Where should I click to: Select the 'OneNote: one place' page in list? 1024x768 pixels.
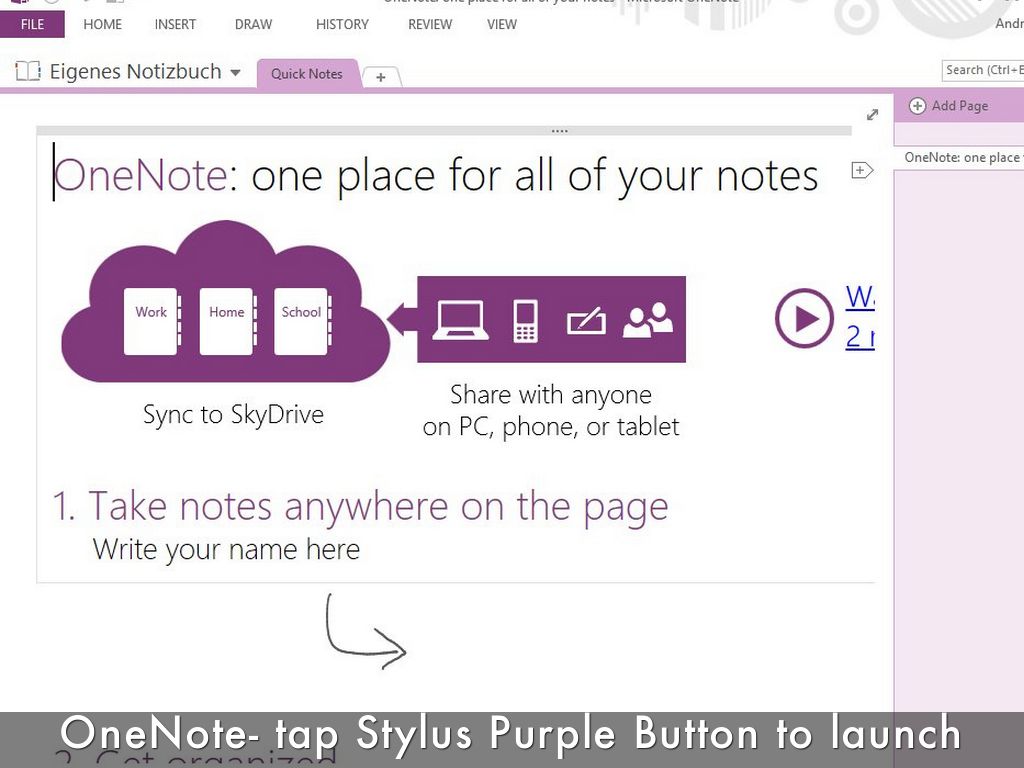coord(960,158)
